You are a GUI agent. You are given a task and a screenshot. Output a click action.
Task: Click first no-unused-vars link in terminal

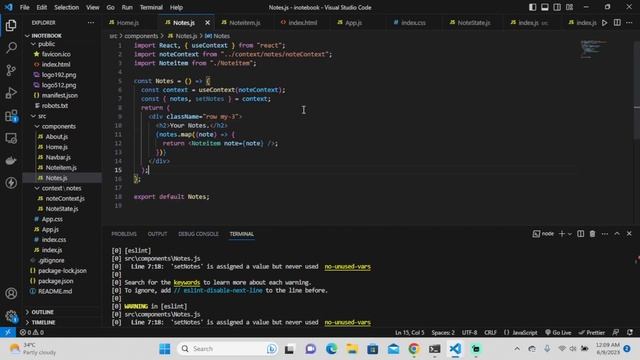point(347,267)
